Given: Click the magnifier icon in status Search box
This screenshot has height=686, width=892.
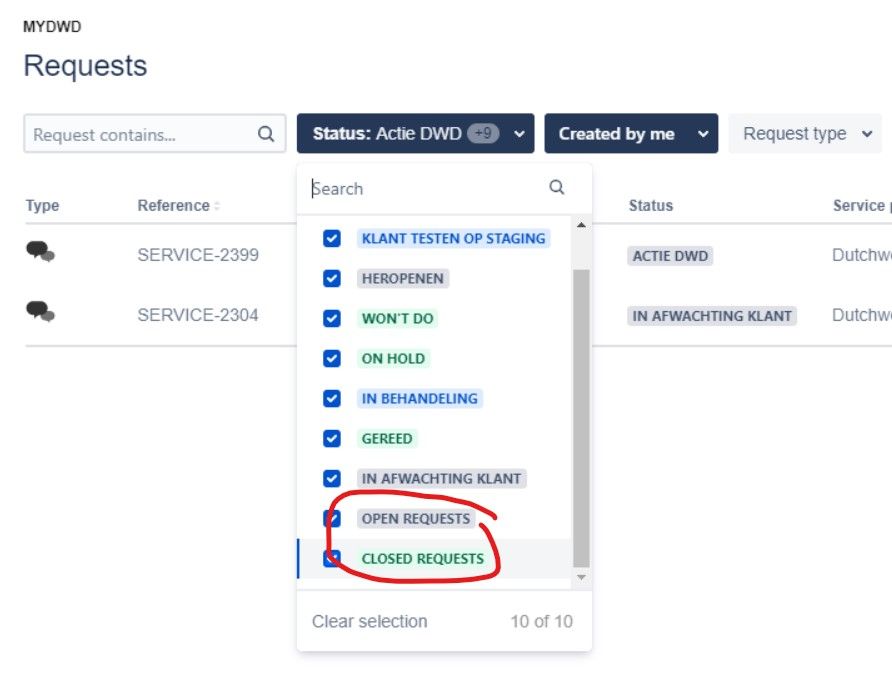Looking at the screenshot, I should coord(556,187).
